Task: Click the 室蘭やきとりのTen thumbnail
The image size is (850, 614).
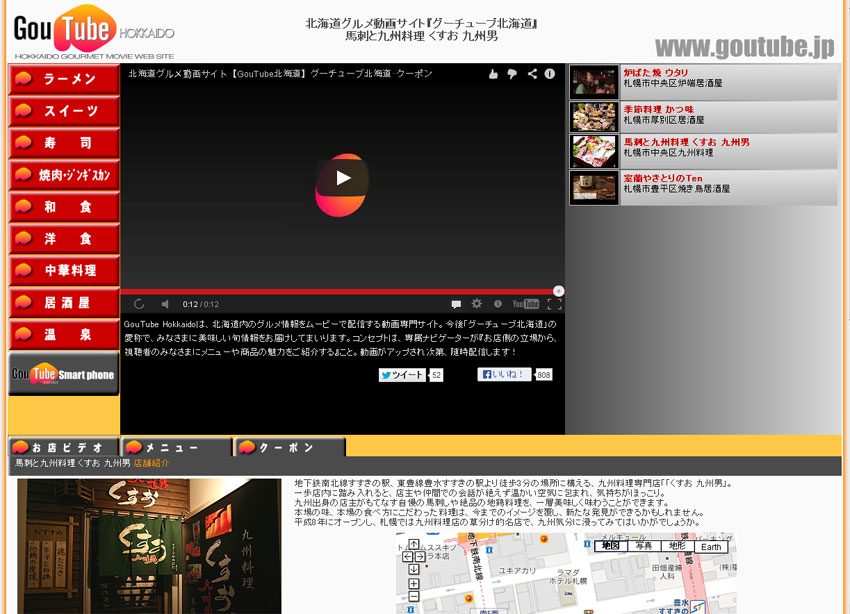Action: pos(594,188)
